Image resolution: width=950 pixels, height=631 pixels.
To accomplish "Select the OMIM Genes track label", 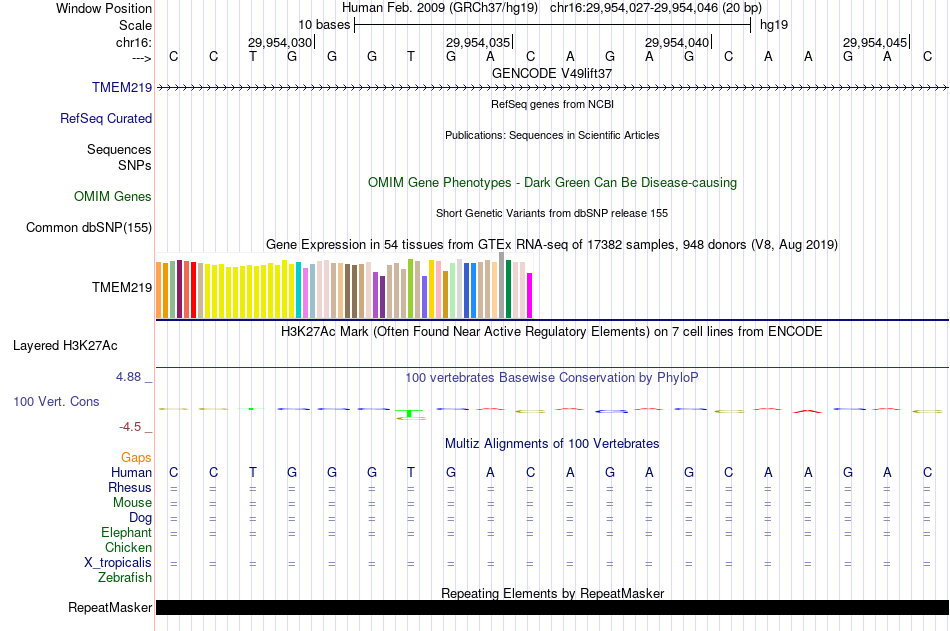I will [113, 196].
